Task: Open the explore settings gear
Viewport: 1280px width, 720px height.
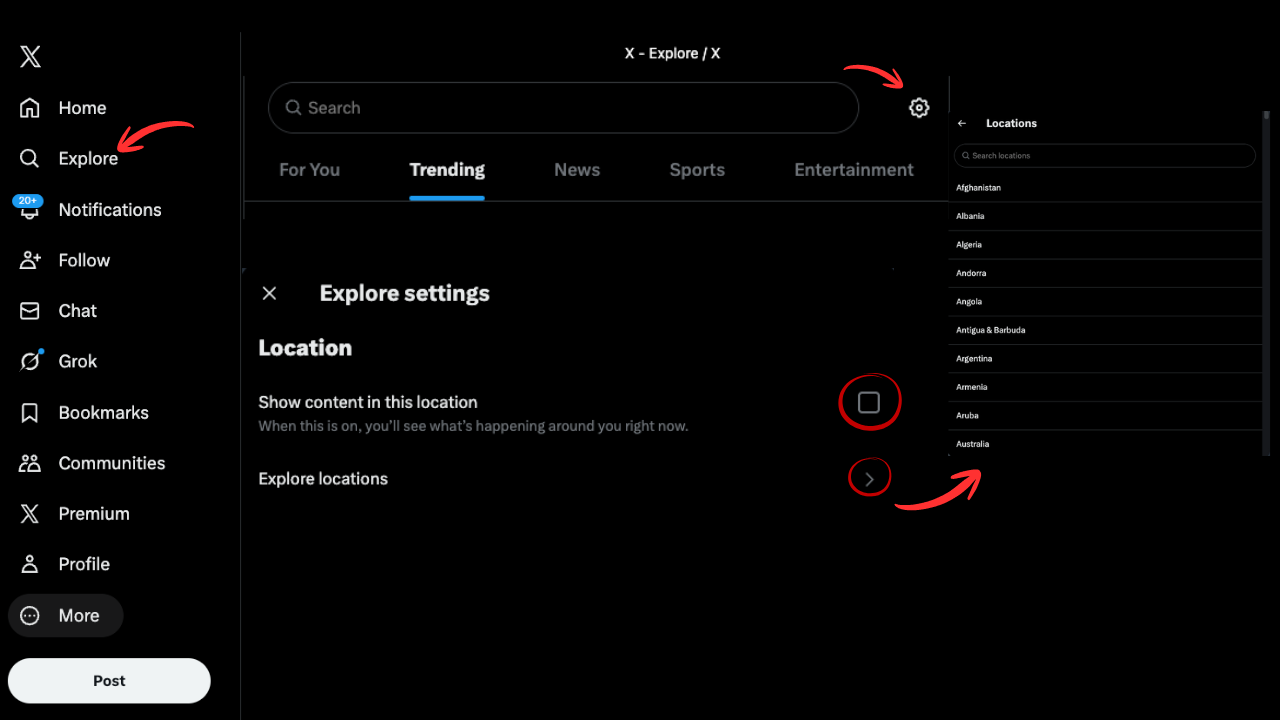Action: [x=919, y=107]
